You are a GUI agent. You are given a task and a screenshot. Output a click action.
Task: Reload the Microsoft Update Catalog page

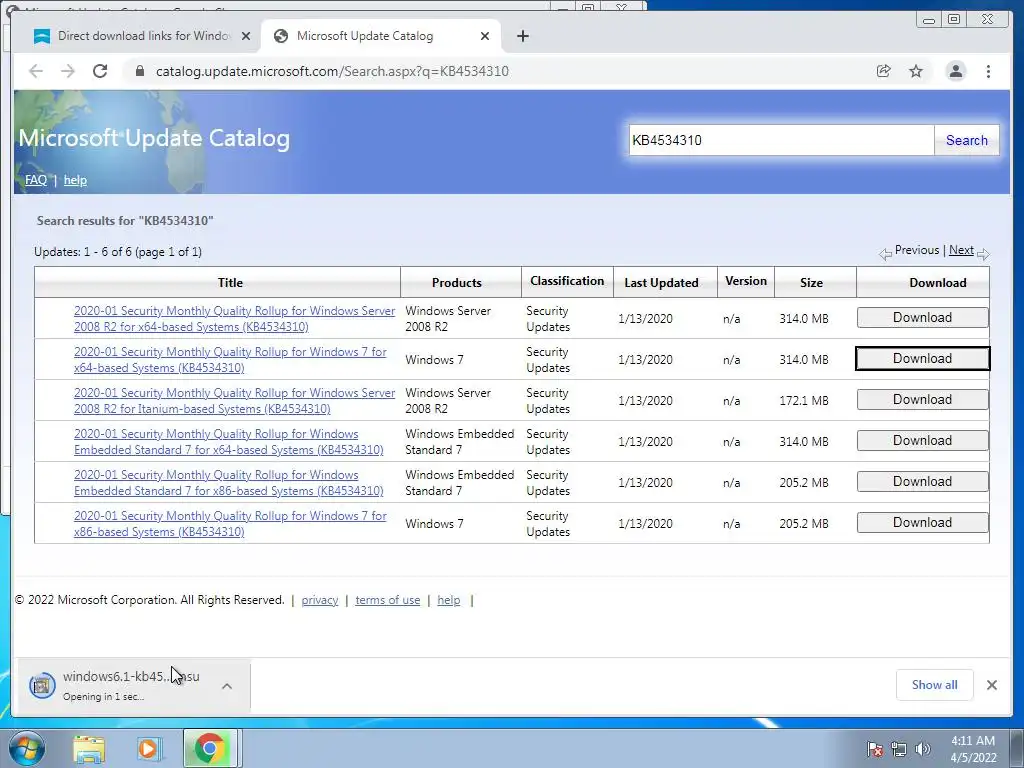point(100,71)
